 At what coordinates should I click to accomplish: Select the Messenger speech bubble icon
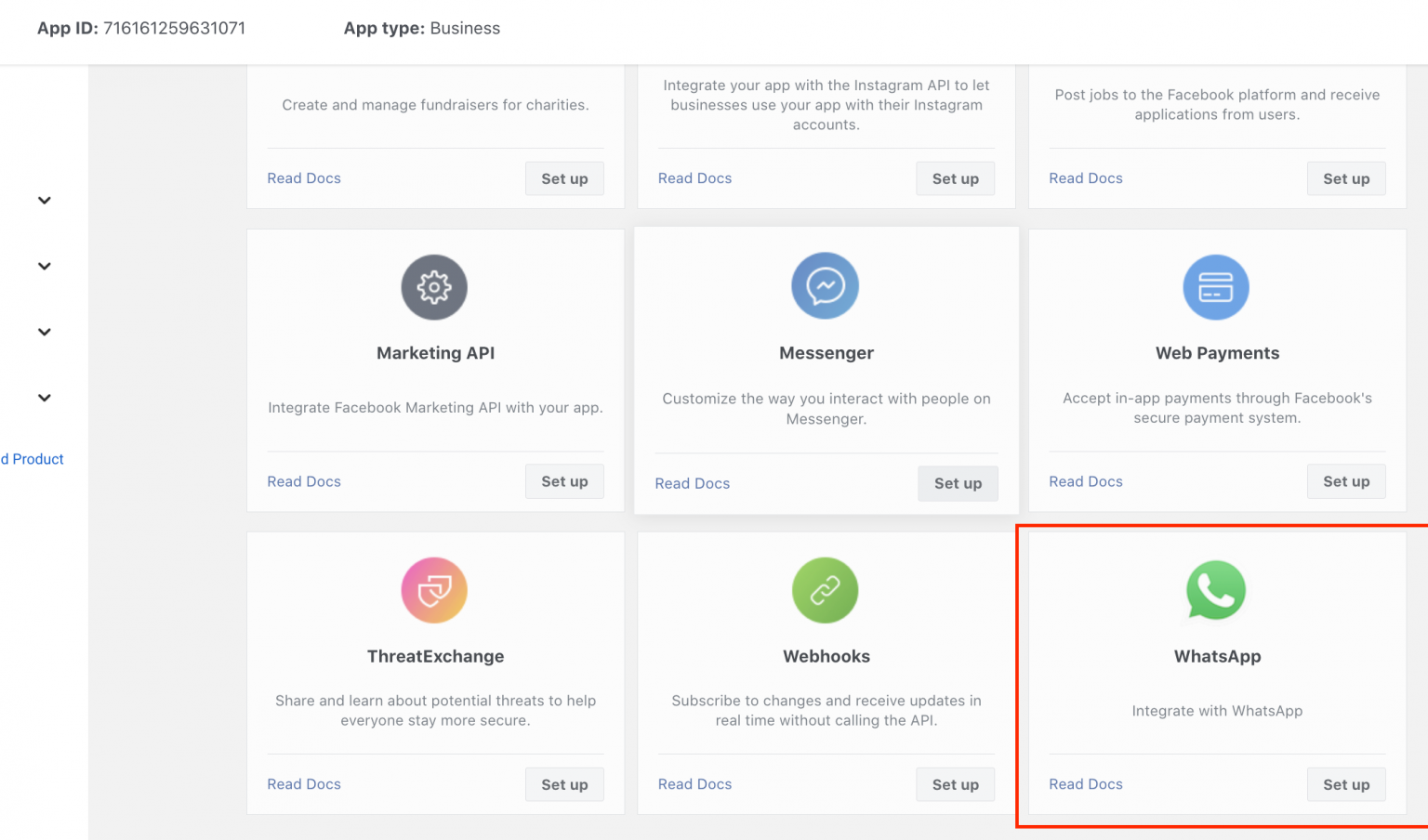[826, 286]
